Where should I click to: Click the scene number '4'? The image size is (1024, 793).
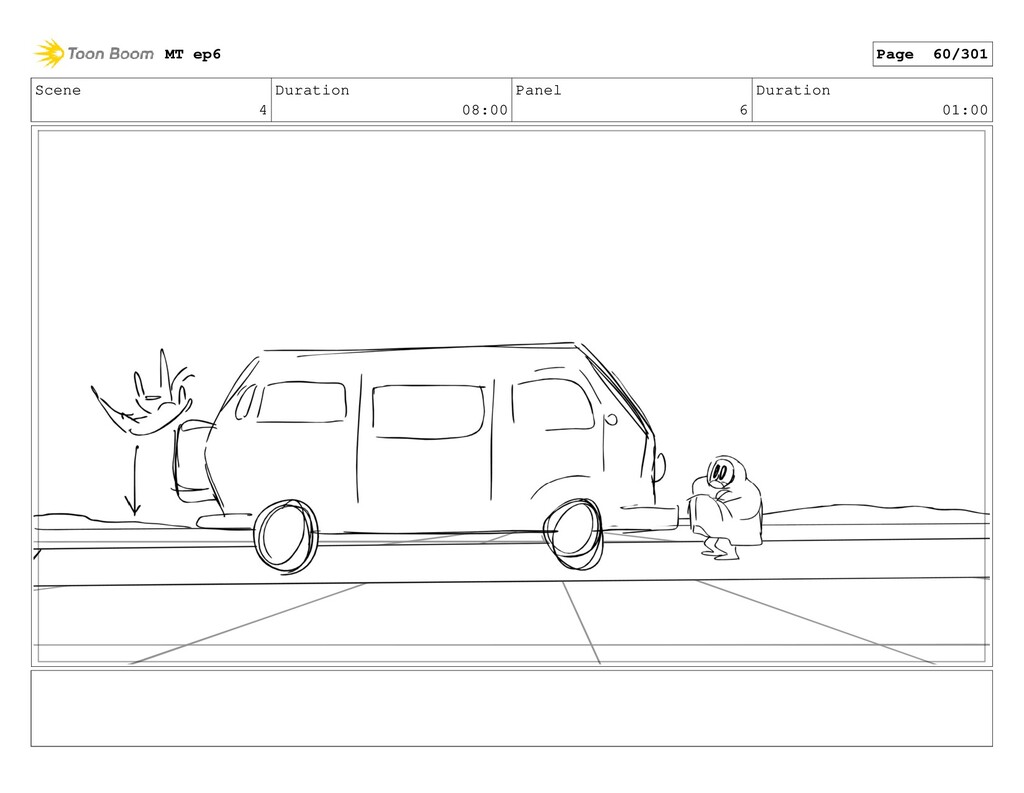[263, 110]
